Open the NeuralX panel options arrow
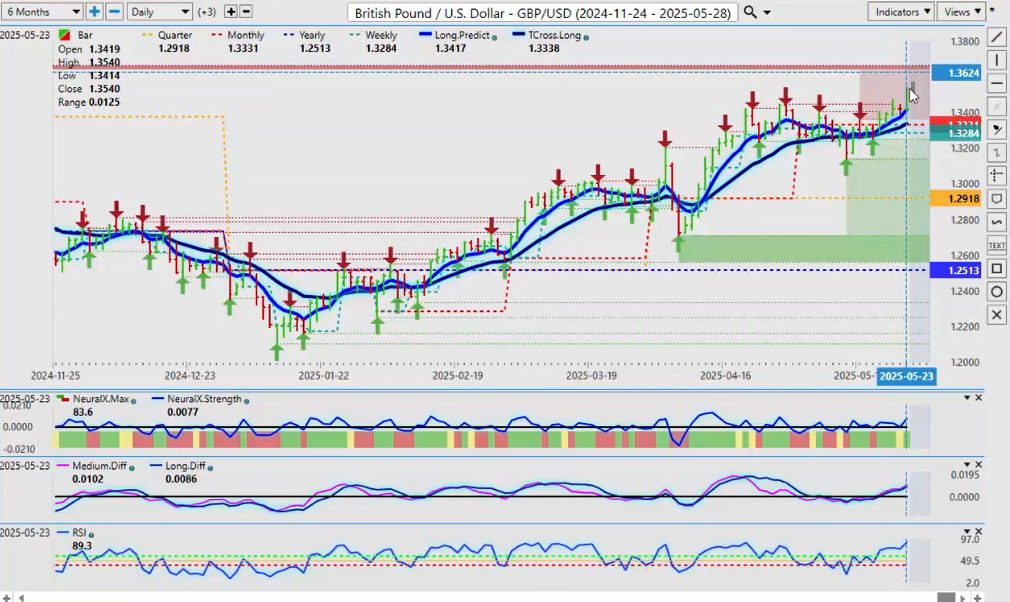Viewport: 1010px width, 602px height. [967, 398]
